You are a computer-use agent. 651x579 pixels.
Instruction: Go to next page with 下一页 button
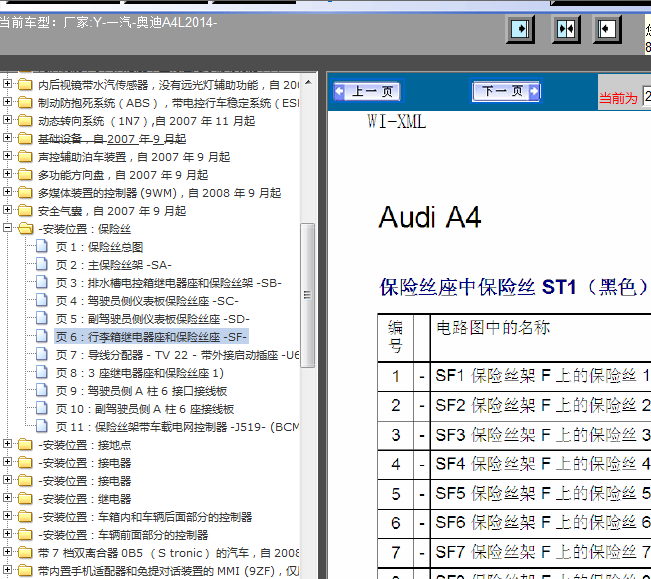506,91
